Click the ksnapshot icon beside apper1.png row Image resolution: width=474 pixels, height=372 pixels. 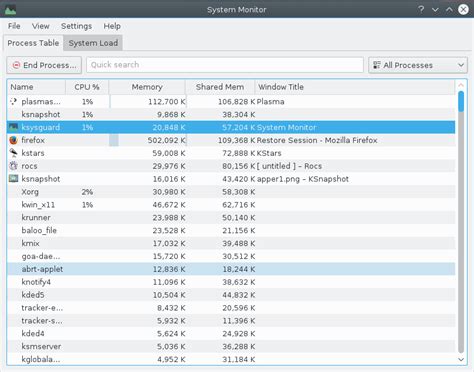pos(13,179)
